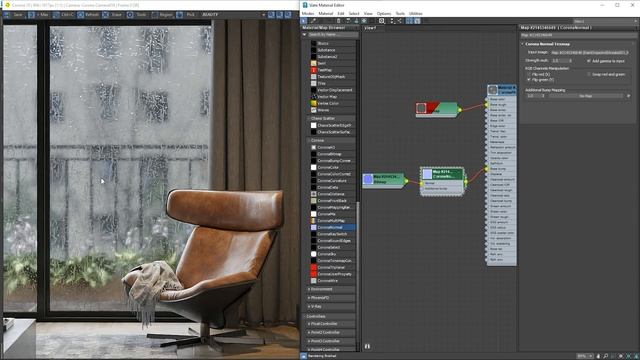Viewport: 640px width, 360px height.
Task: Open the Modes menu
Action: click(x=308, y=13)
